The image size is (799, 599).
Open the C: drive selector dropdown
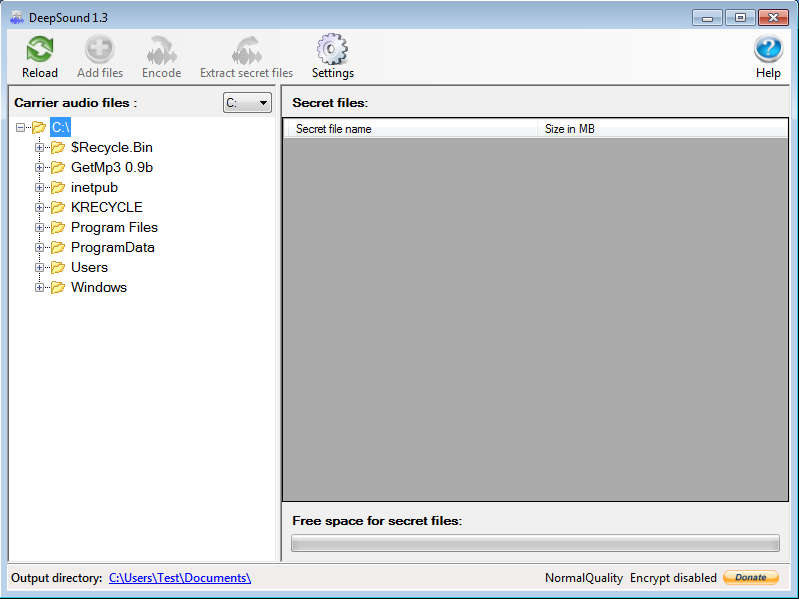pos(247,103)
